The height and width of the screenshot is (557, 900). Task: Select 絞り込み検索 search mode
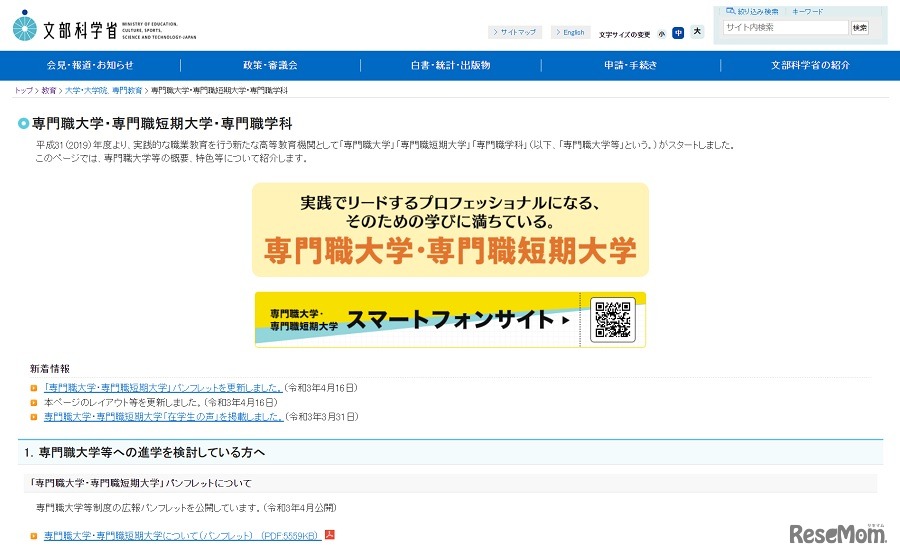click(758, 11)
